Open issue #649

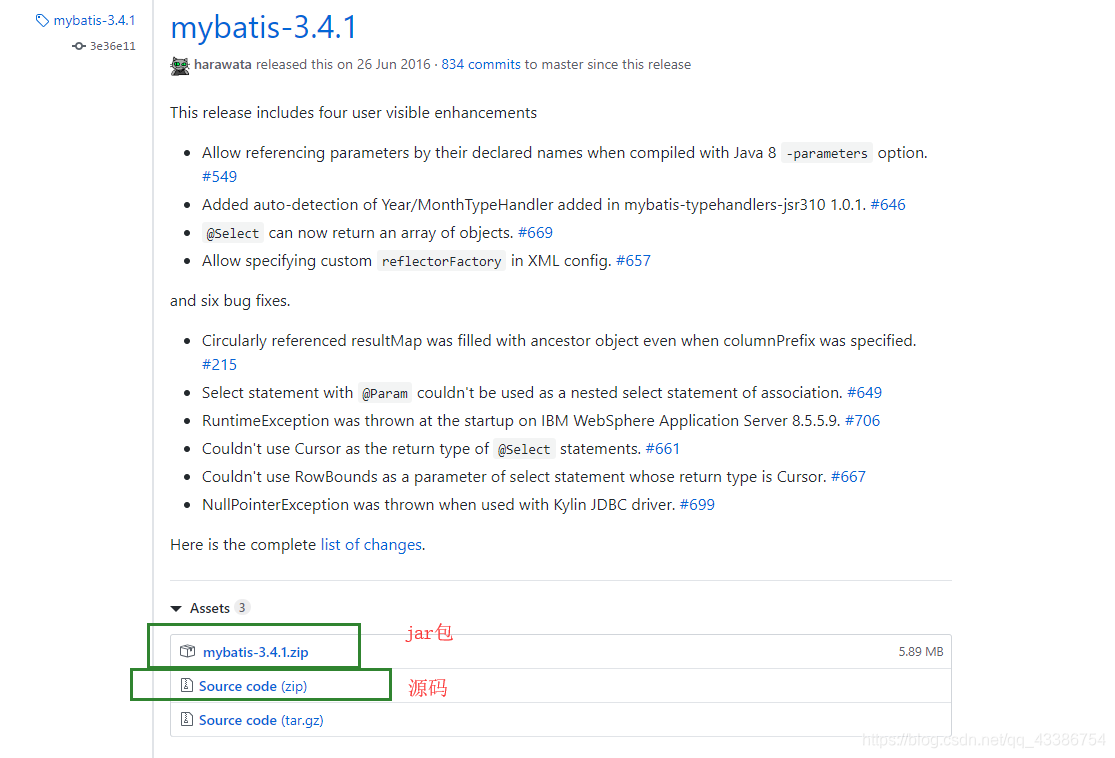point(865,393)
